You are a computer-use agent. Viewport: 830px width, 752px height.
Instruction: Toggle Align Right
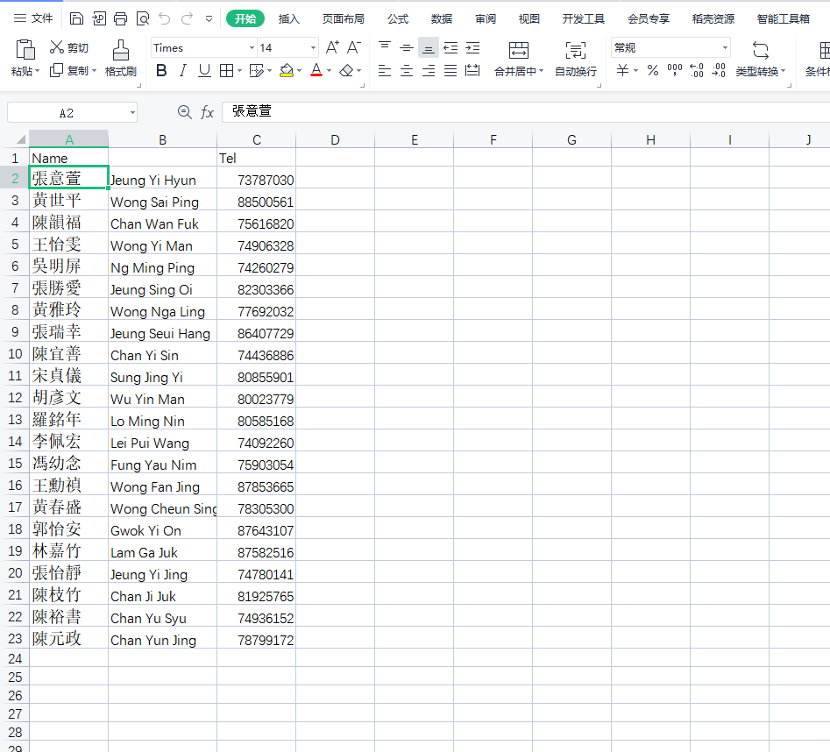coord(428,70)
